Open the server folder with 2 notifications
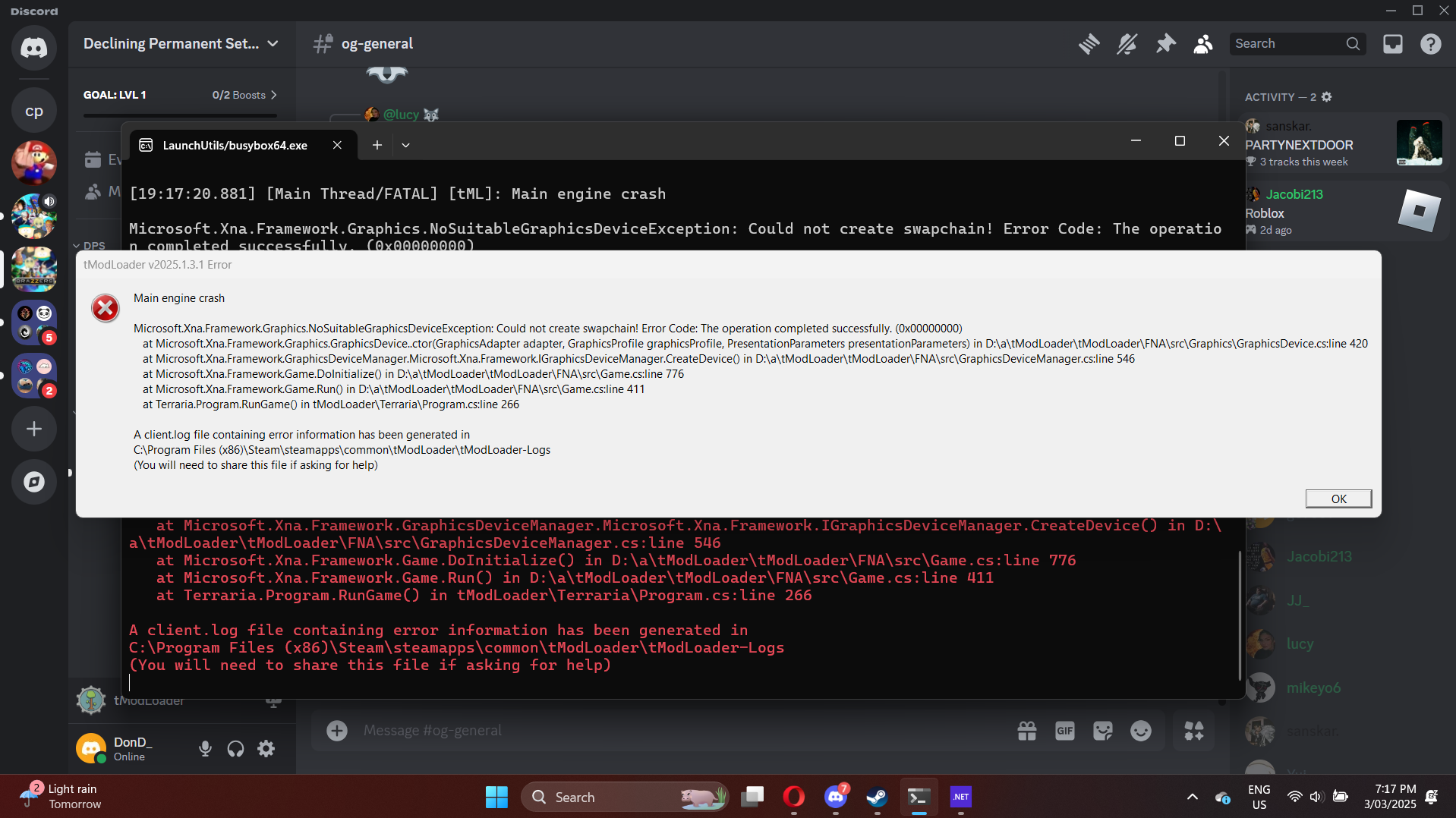The width and height of the screenshot is (1456, 818). (x=34, y=376)
